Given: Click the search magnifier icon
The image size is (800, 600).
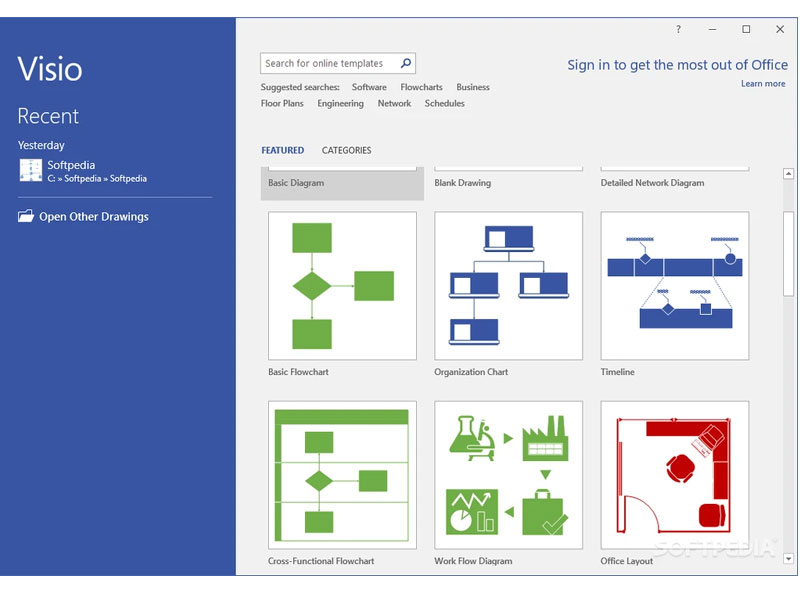Looking at the screenshot, I should point(406,63).
